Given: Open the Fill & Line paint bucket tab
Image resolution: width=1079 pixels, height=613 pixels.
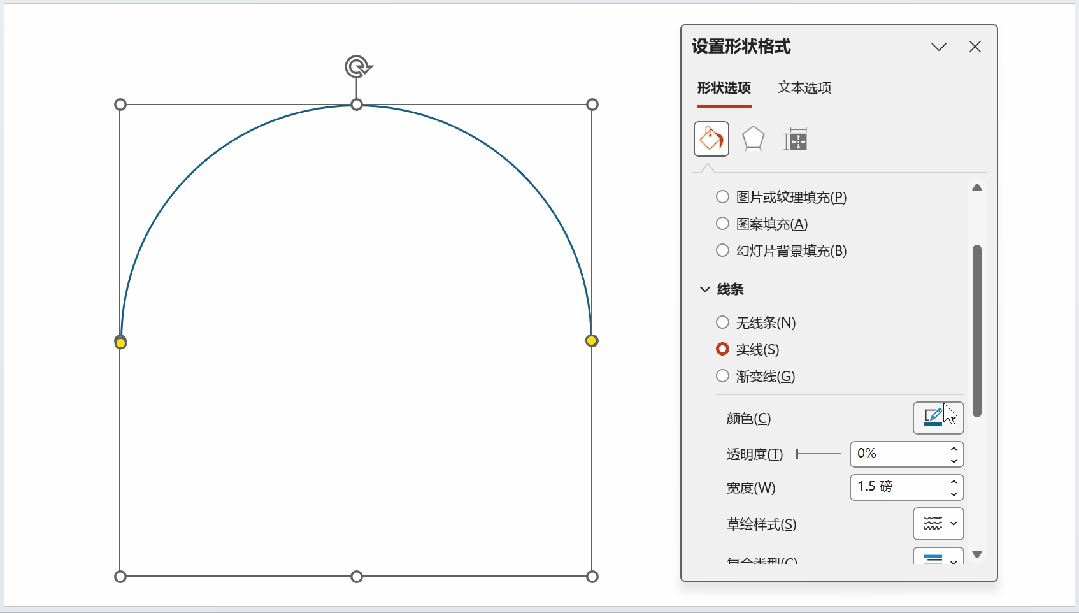Looking at the screenshot, I should click(x=712, y=139).
